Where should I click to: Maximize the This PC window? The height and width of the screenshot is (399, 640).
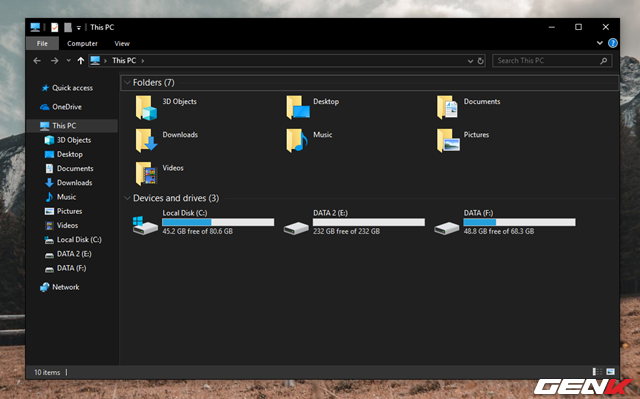578,27
